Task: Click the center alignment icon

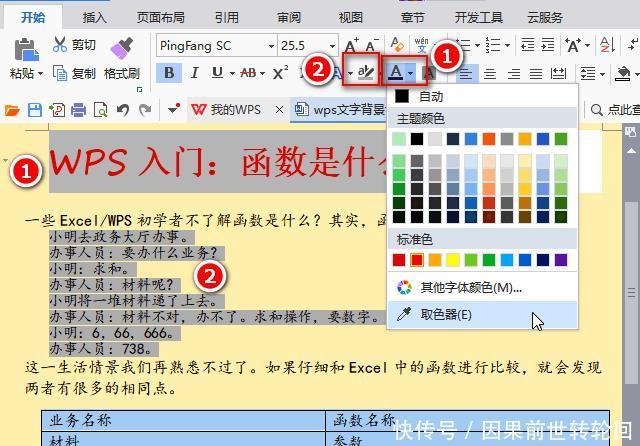Action: pos(490,74)
